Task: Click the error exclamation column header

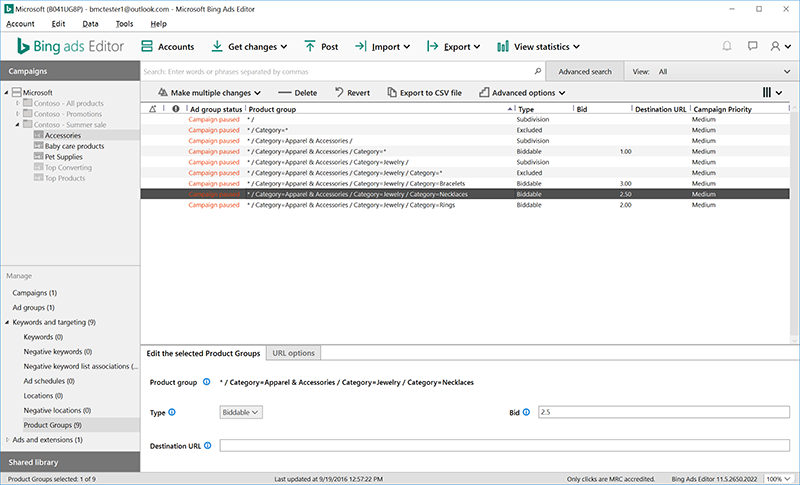Action: click(x=176, y=109)
